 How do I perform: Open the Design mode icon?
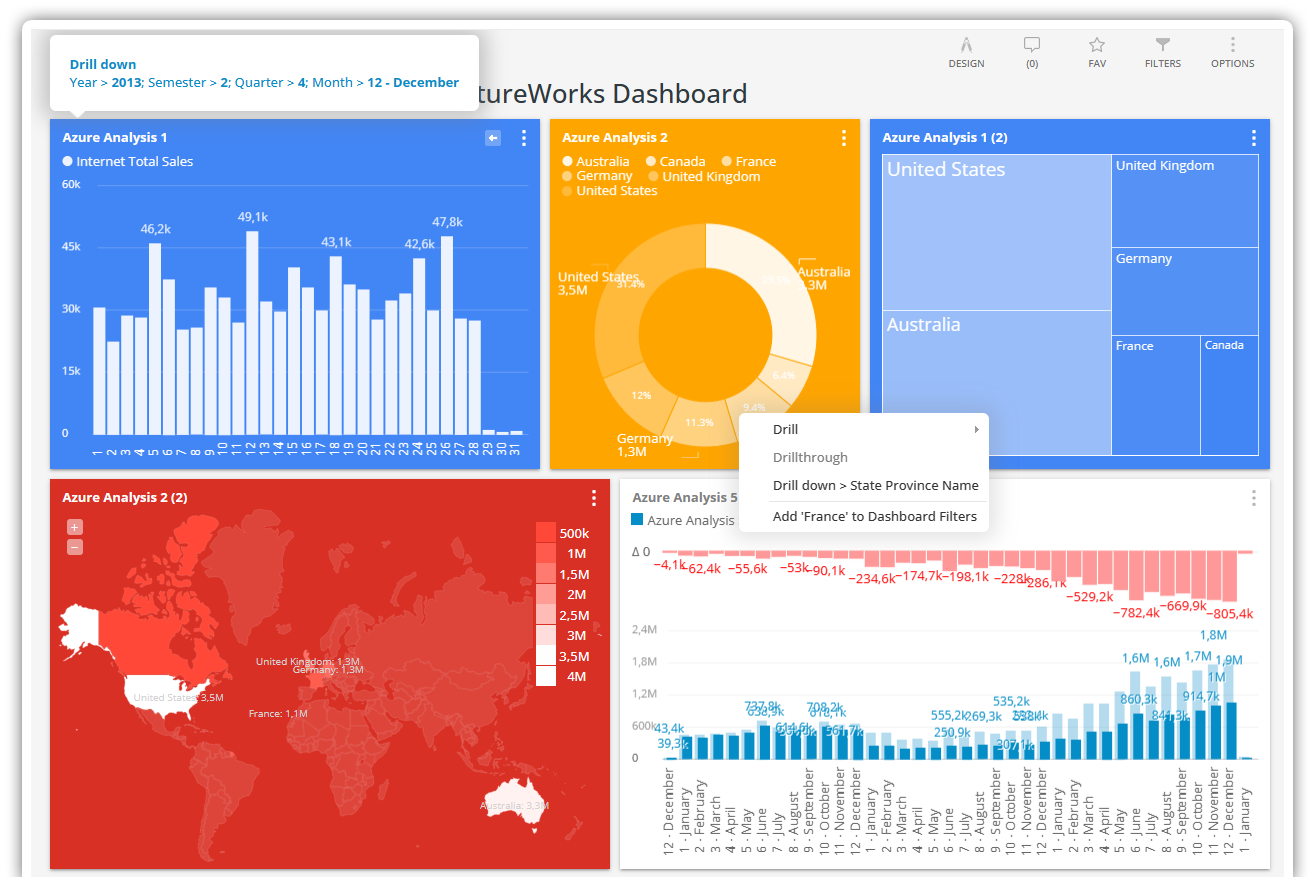coord(966,52)
